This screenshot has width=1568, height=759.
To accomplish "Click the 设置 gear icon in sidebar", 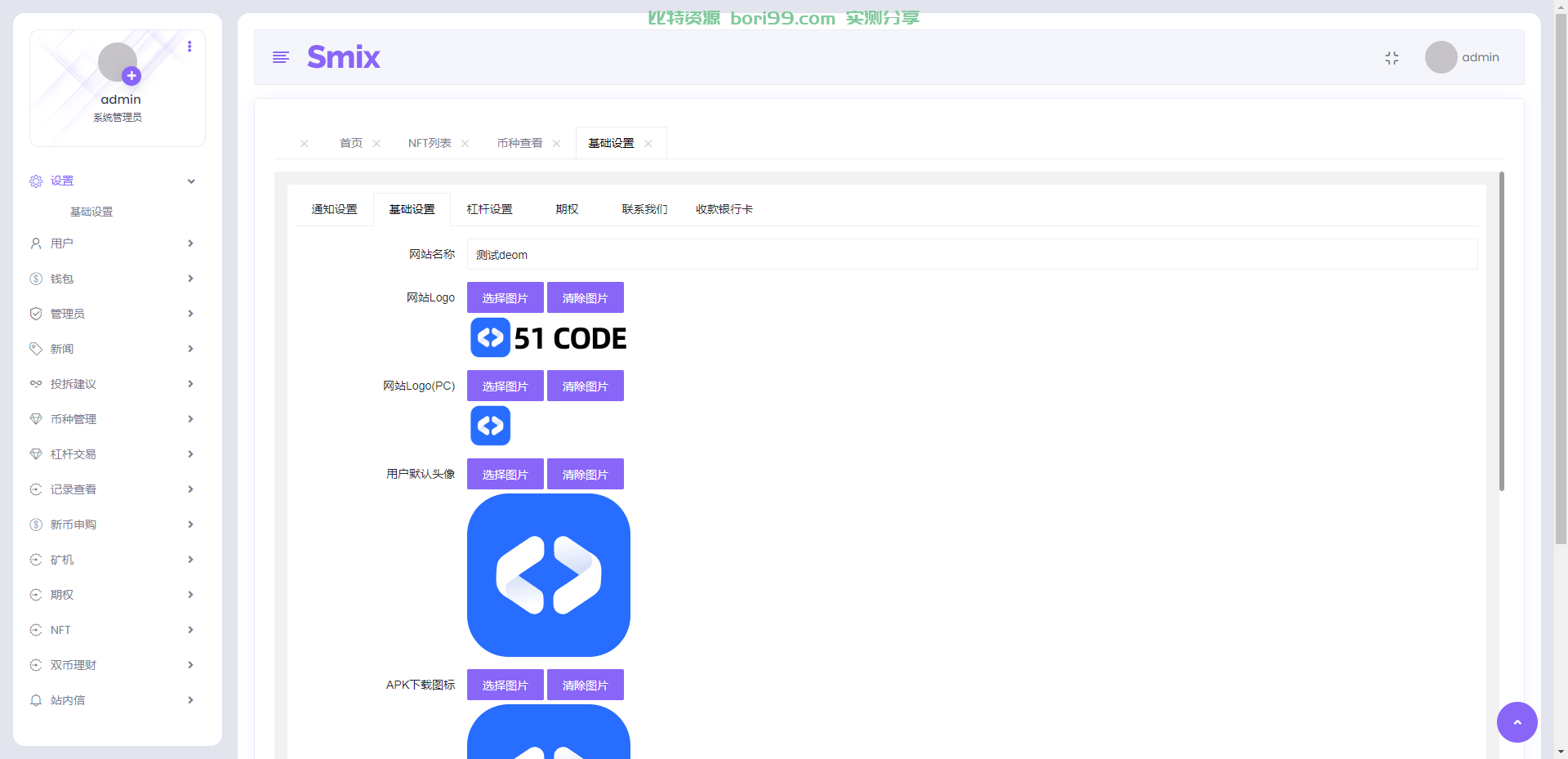I will click(x=36, y=181).
